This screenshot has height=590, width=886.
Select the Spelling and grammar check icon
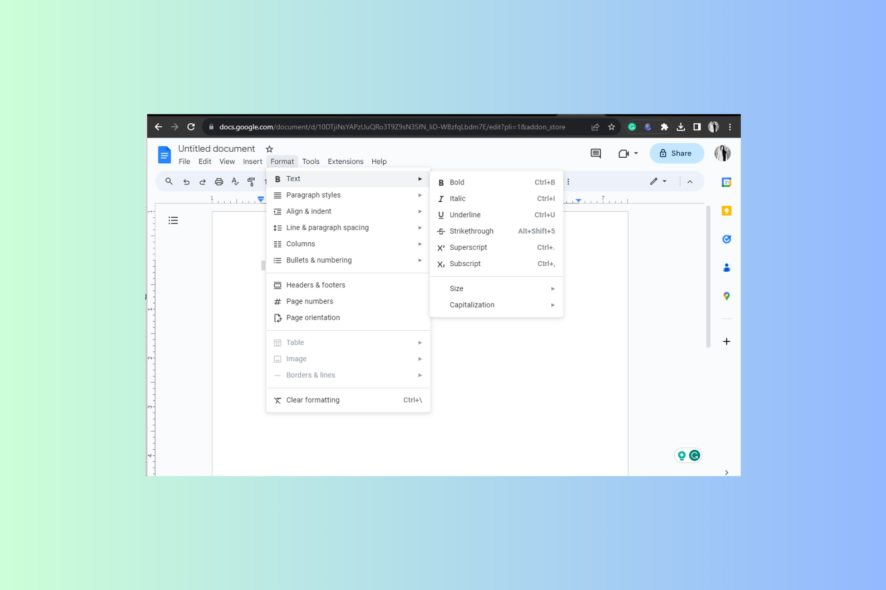coord(234,181)
